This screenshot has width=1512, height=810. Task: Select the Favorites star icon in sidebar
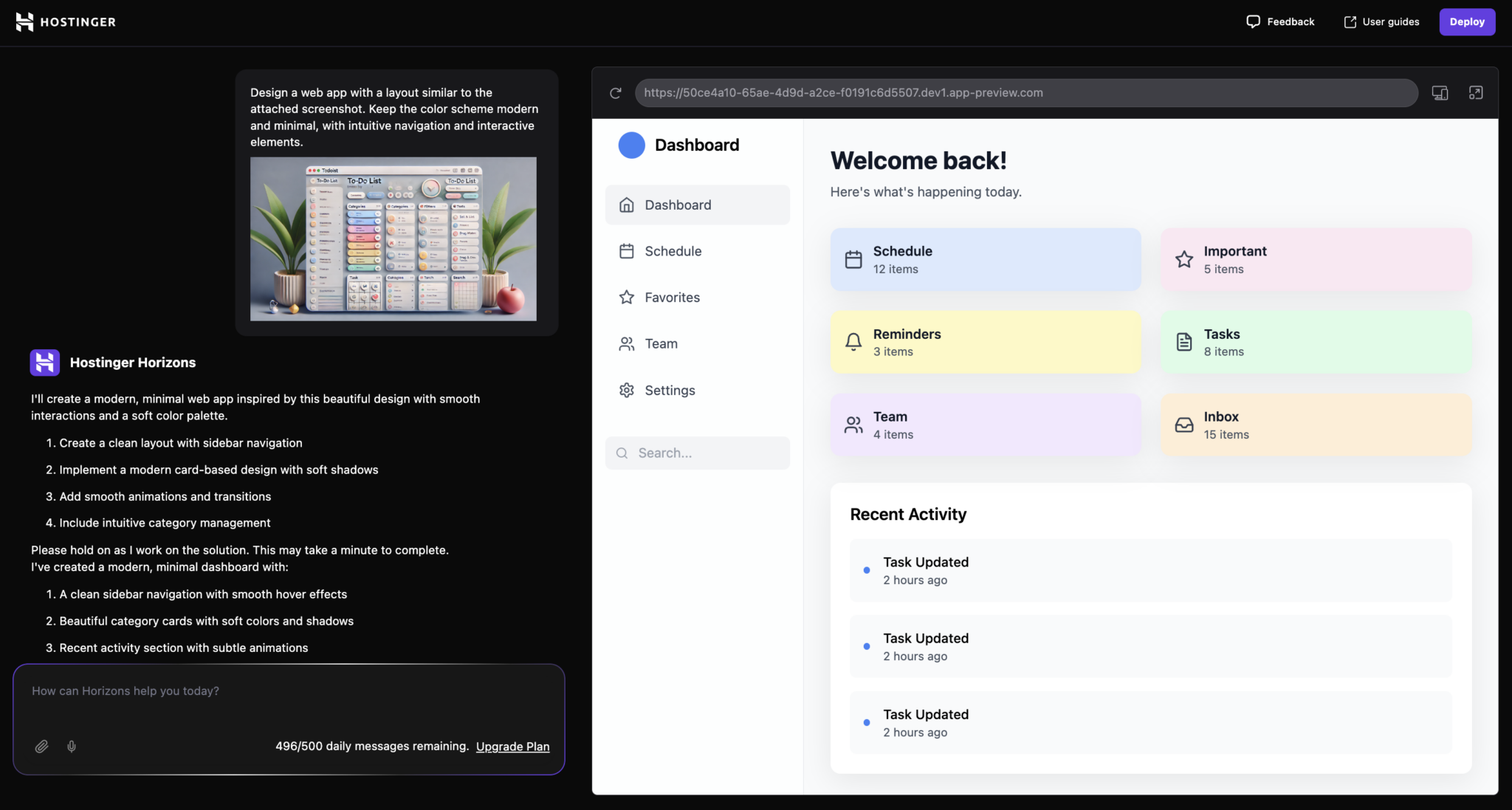(x=626, y=297)
